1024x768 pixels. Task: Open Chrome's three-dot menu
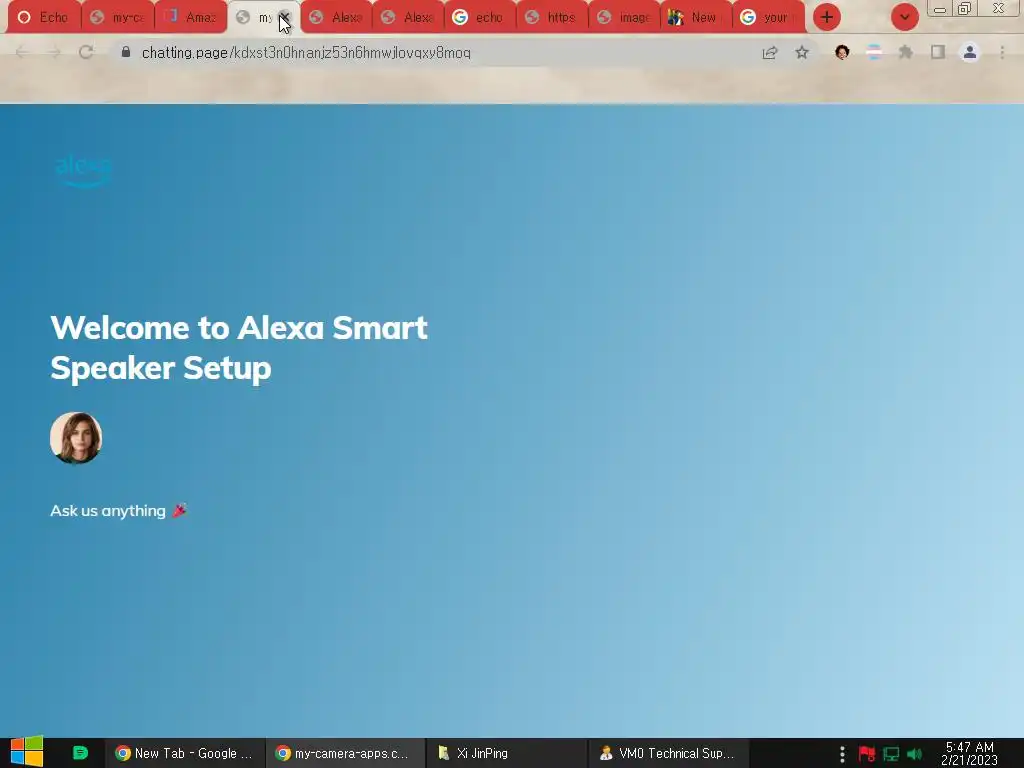[1002, 52]
